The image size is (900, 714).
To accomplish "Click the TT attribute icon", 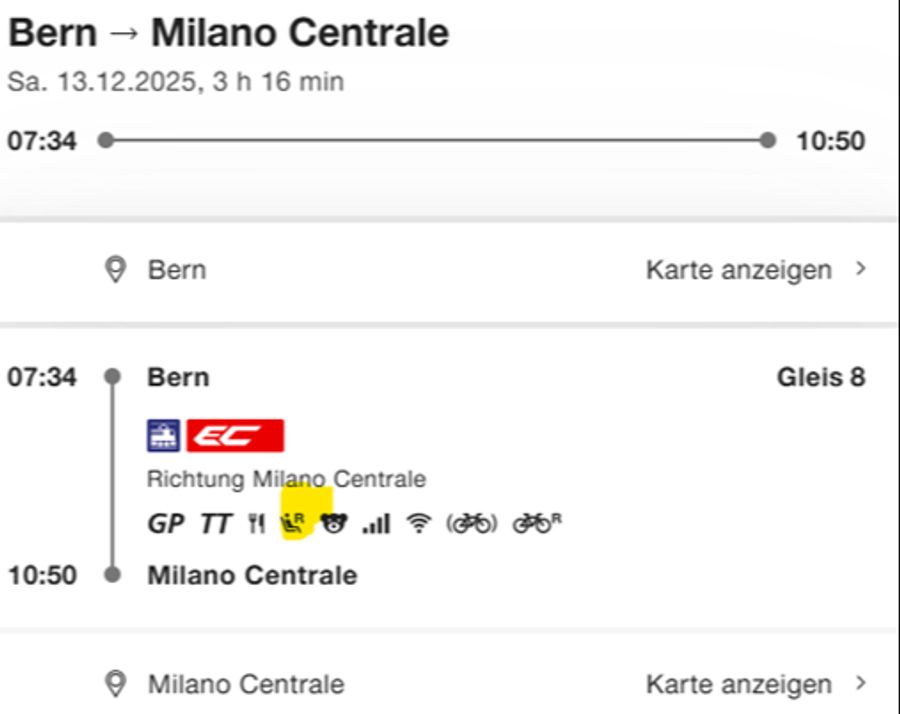I will coord(215,523).
